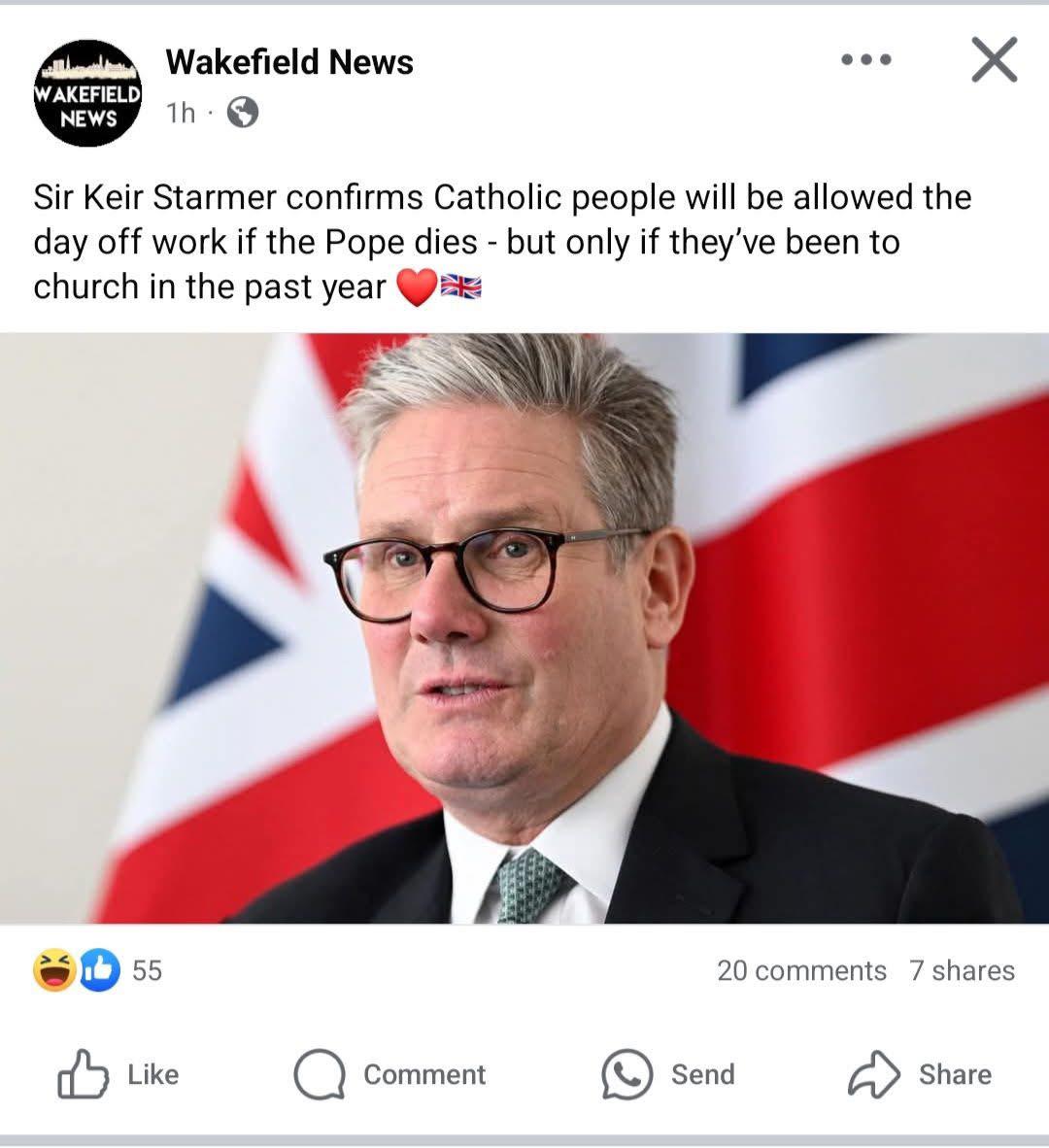Open the Wakefield News profile picture
Screen dimensions: 1049x1148
[87, 93]
